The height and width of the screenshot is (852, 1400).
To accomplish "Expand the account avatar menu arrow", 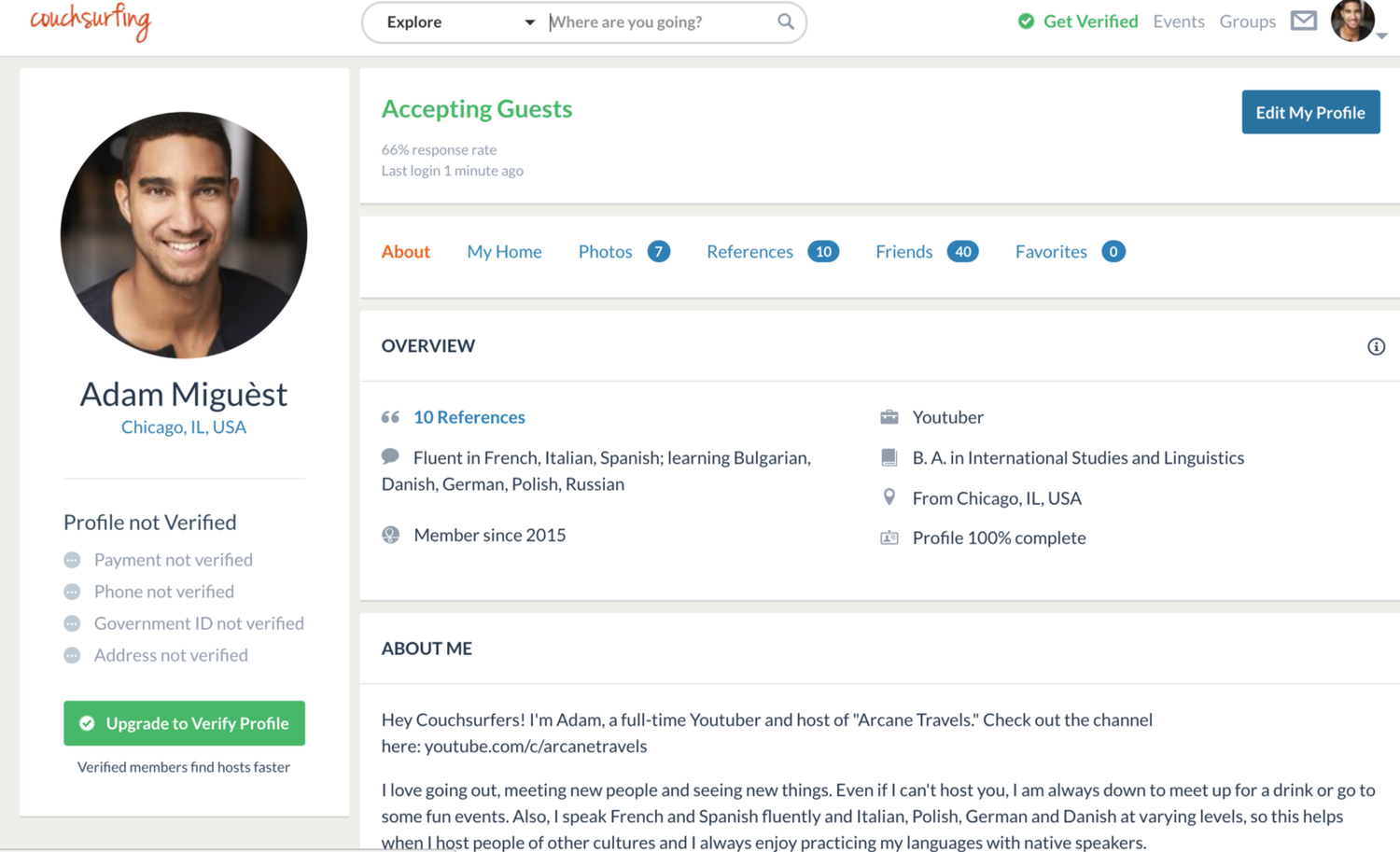I will pos(1382,35).
